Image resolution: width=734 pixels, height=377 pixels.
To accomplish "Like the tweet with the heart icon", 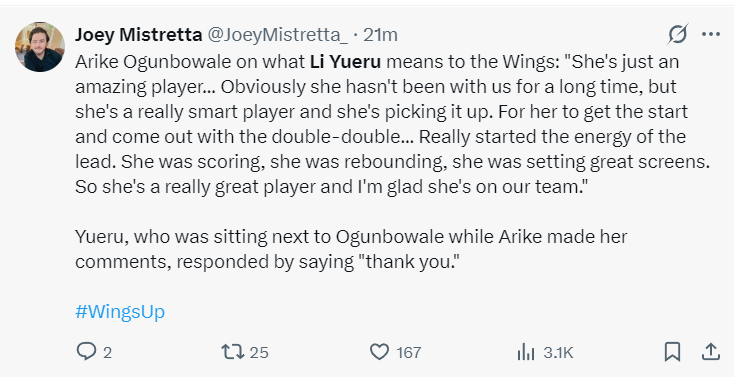I will [x=379, y=352].
